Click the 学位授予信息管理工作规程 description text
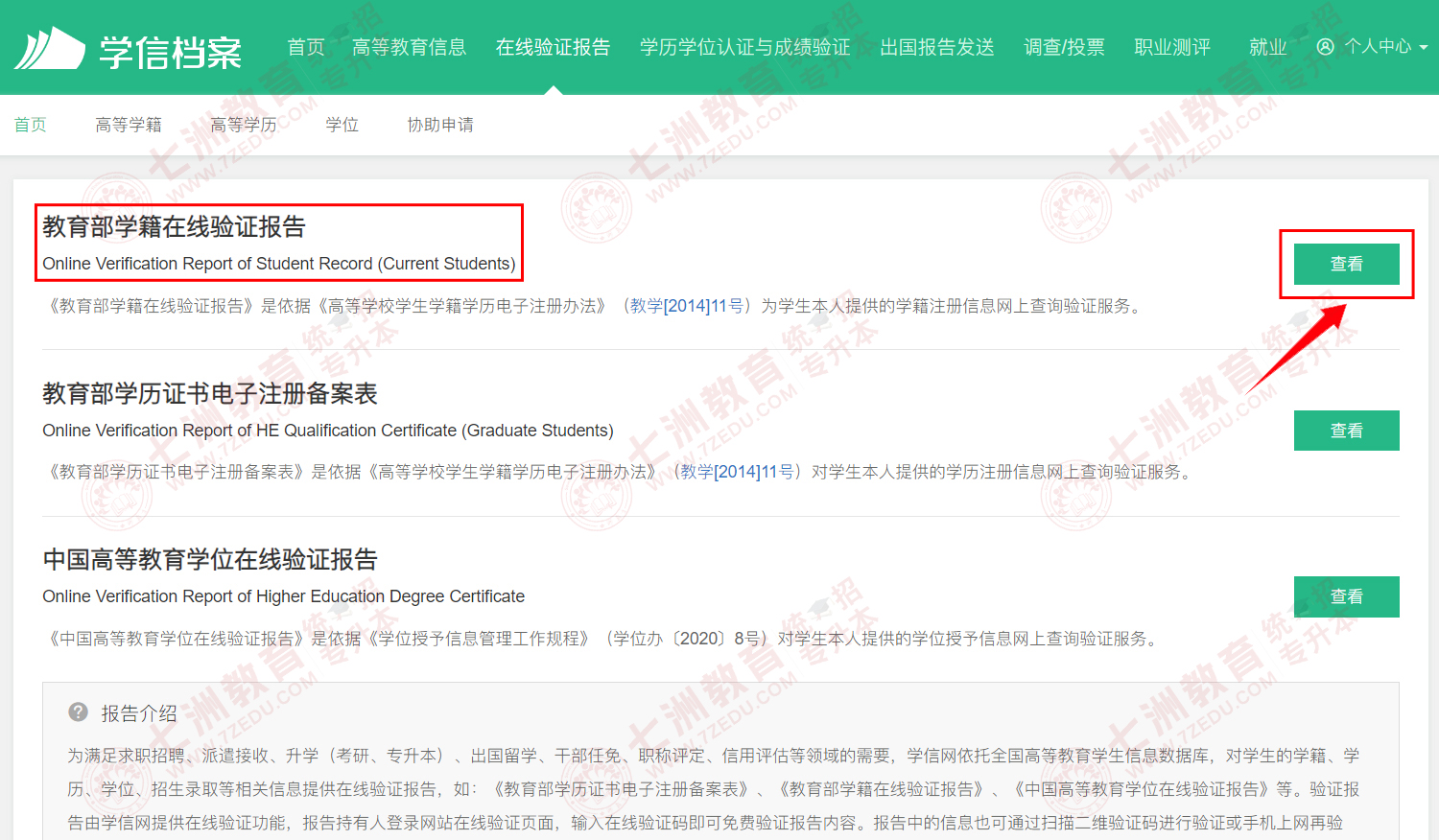The image size is (1439, 840). pyautogui.click(x=602, y=639)
